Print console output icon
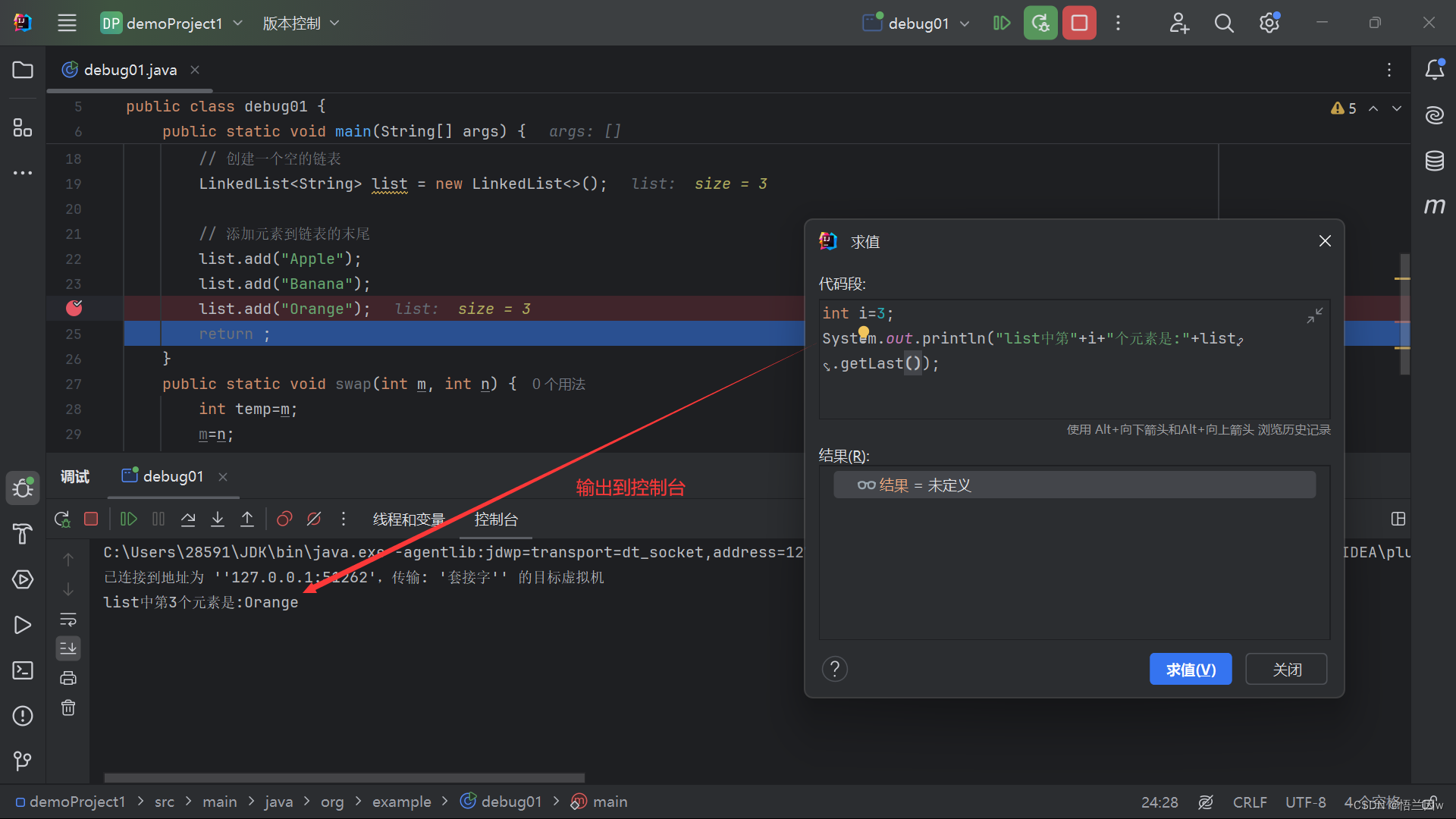 (x=68, y=678)
